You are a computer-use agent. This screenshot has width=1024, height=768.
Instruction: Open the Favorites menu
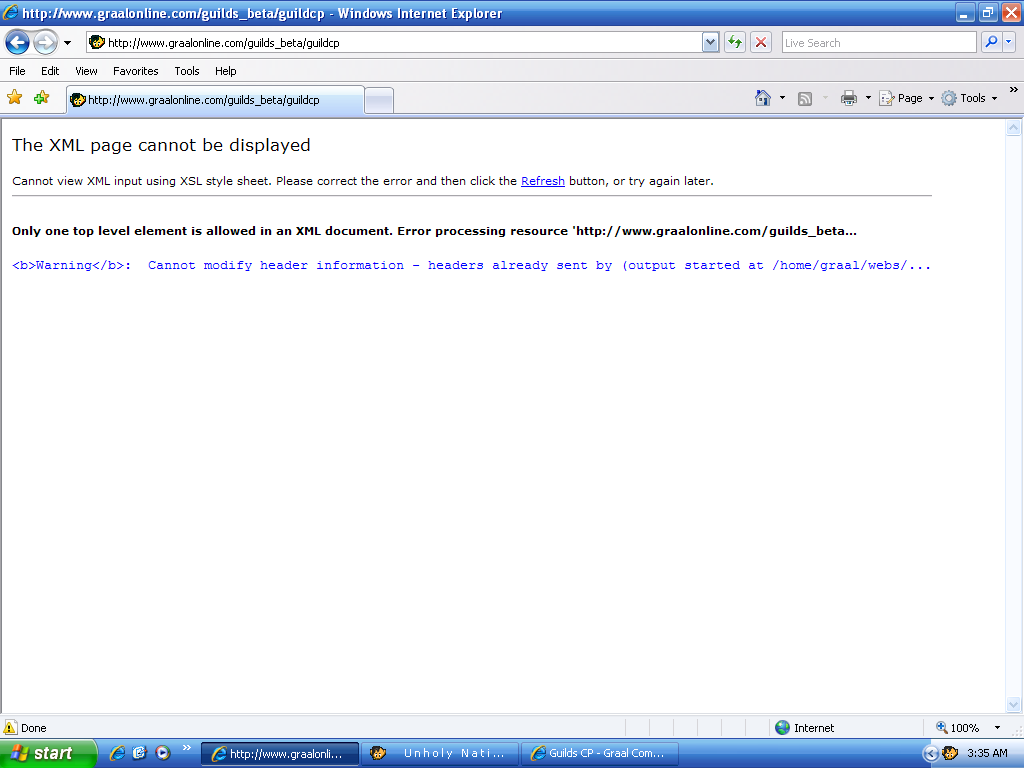[x=135, y=71]
